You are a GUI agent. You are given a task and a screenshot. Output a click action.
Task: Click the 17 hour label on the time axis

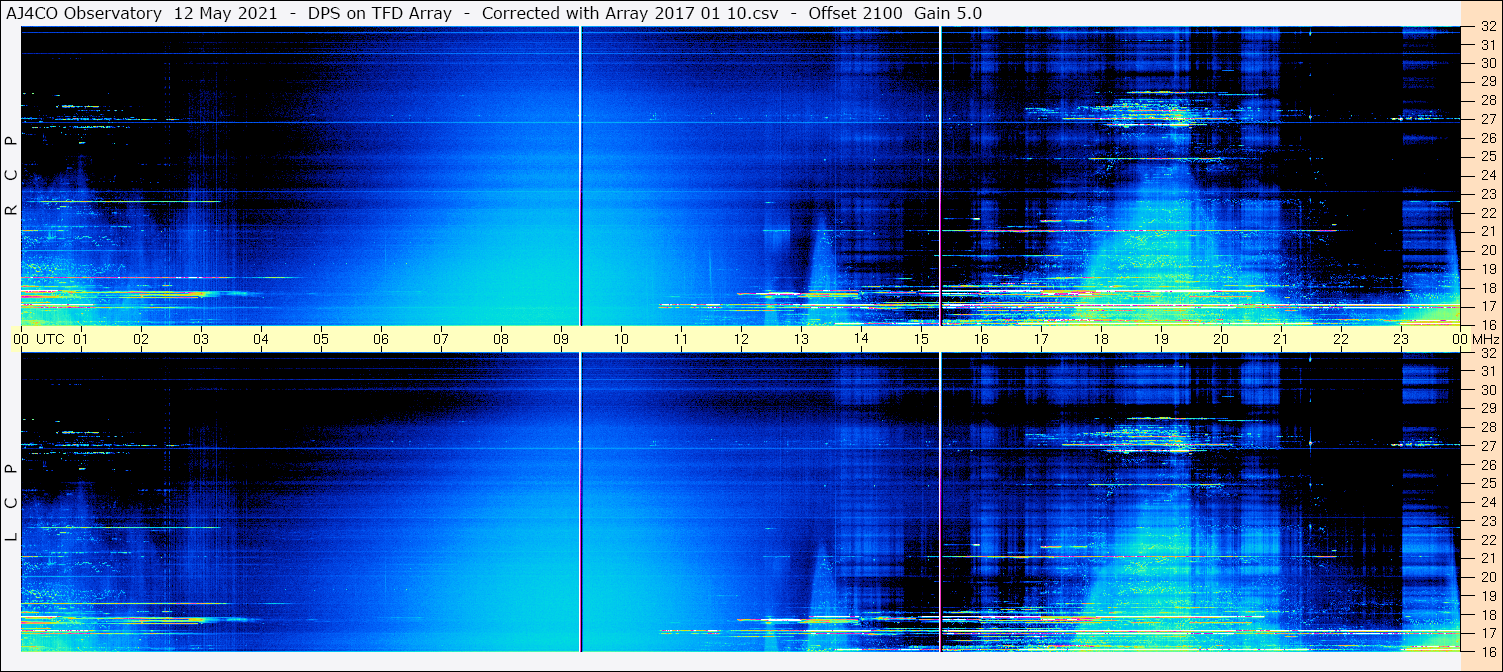pyautogui.click(x=1041, y=339)
